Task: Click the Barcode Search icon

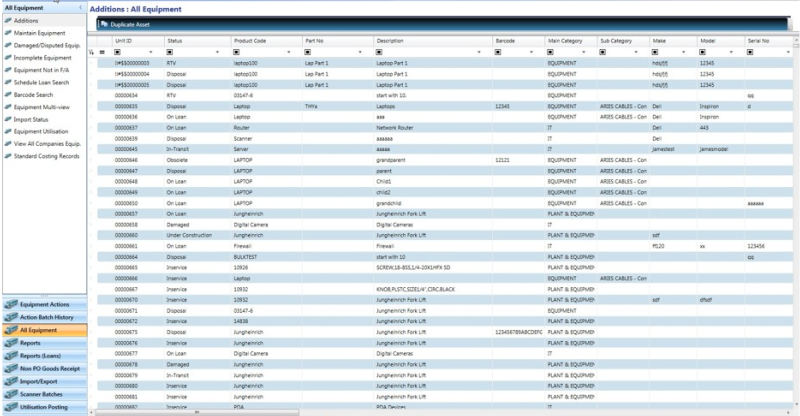Action: point(8,94)
